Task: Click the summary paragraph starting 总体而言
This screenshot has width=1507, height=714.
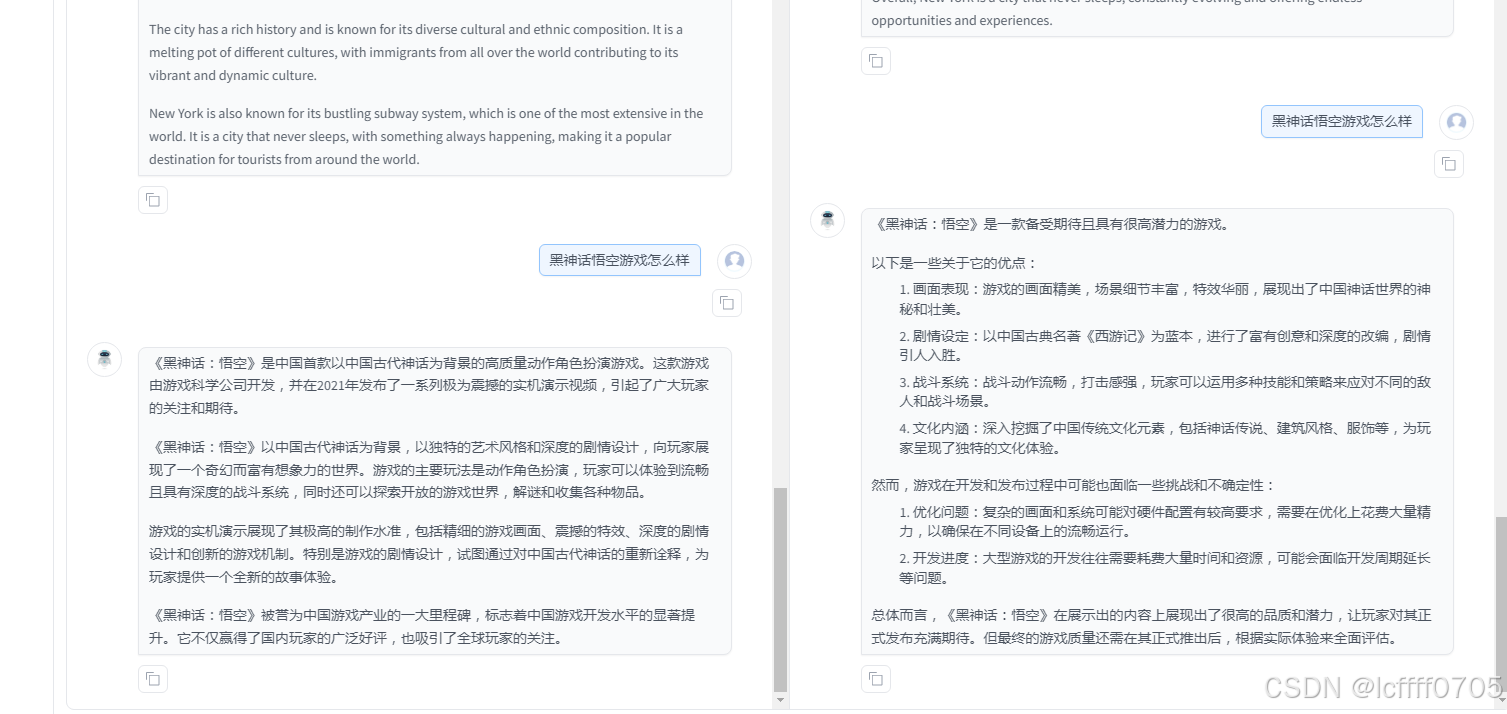Action: (1152, 626)
